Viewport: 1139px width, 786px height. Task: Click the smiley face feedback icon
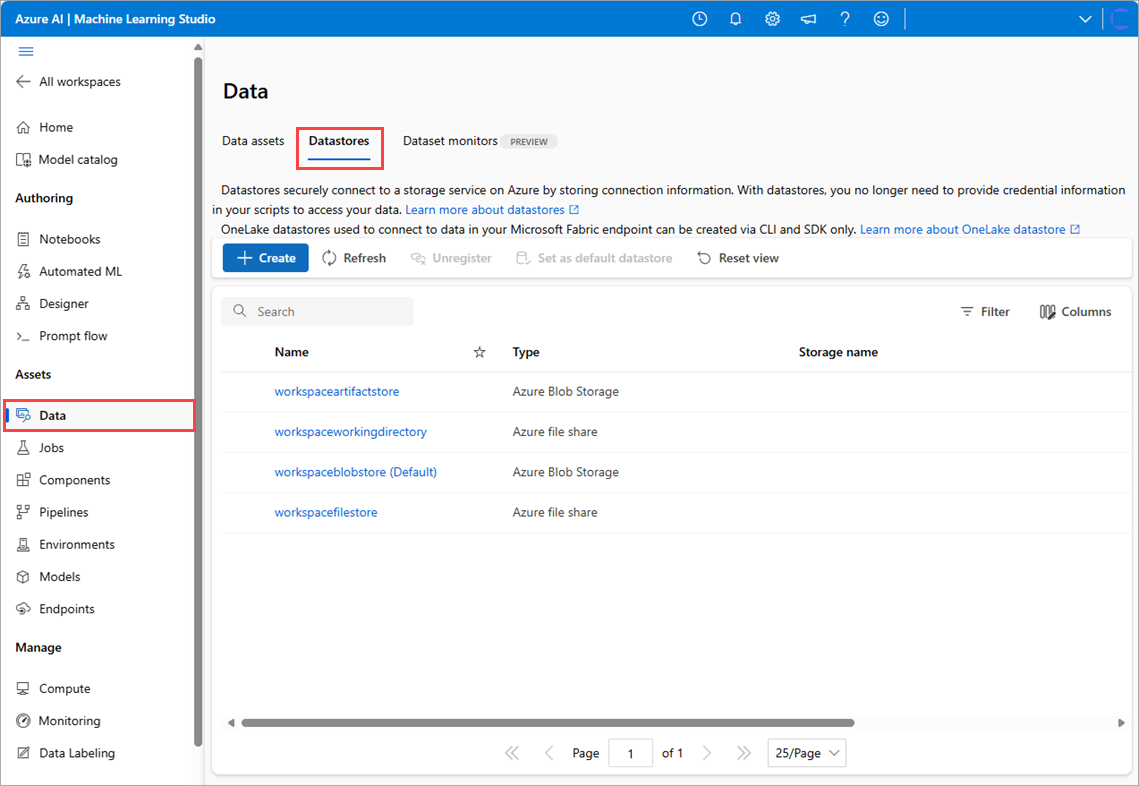point(881,19)
